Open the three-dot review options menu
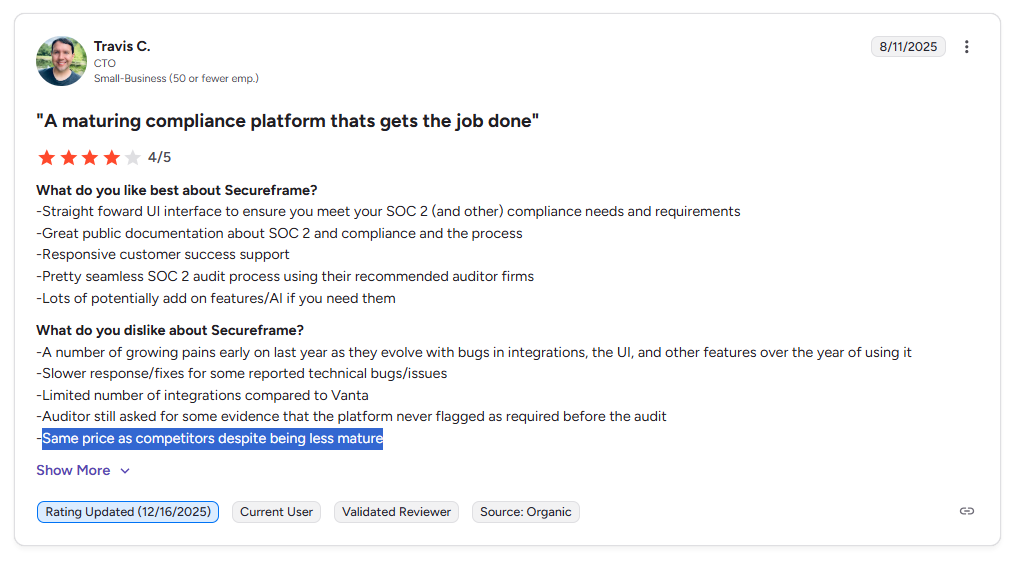1021x563 pixels. point(966,47)
